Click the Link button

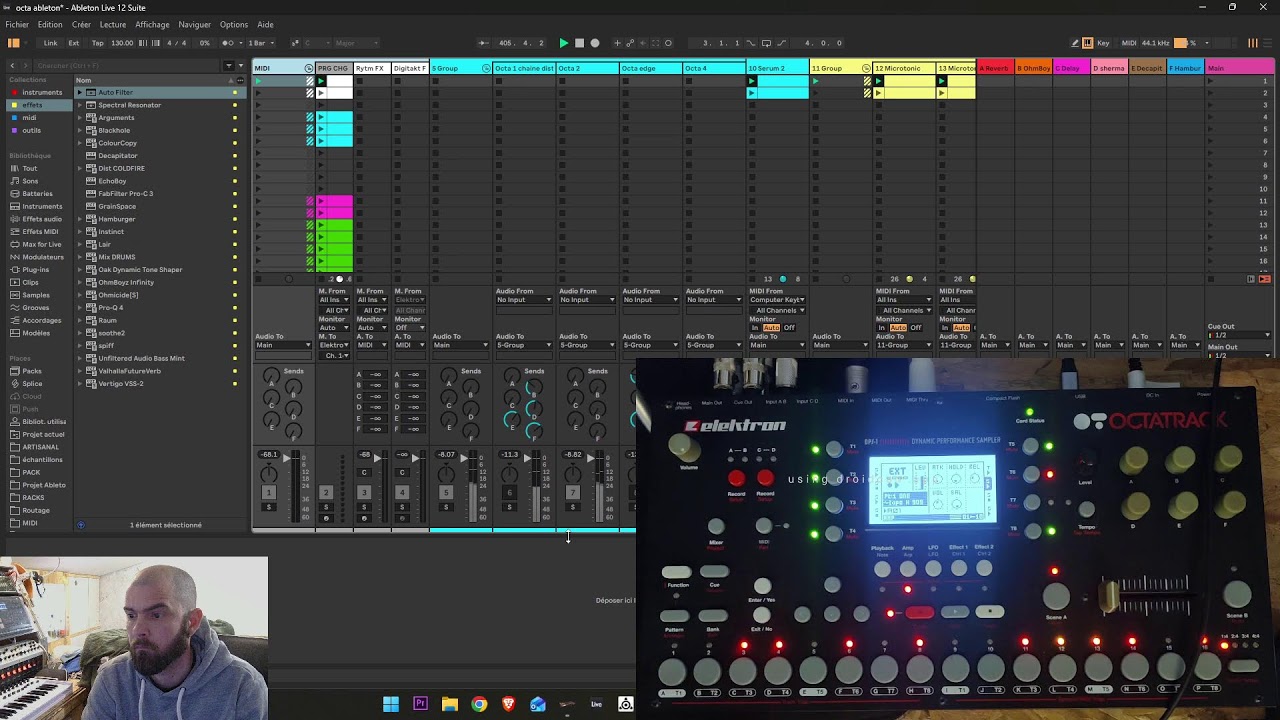coord(50,43)
